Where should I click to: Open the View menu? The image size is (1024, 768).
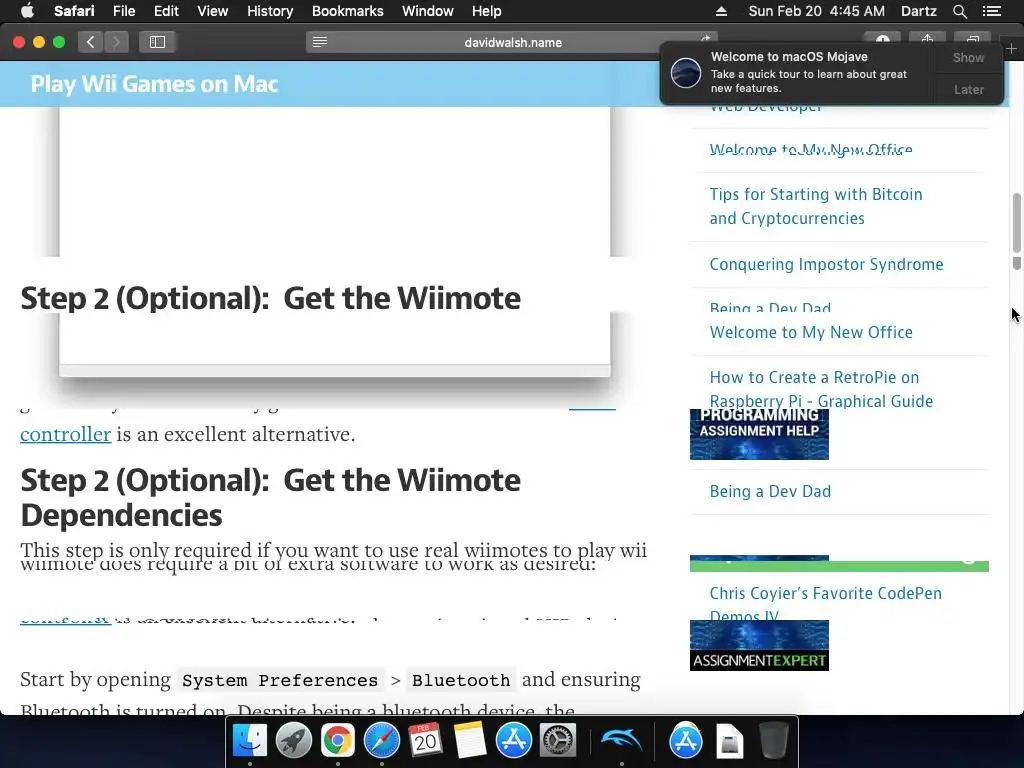212,11
